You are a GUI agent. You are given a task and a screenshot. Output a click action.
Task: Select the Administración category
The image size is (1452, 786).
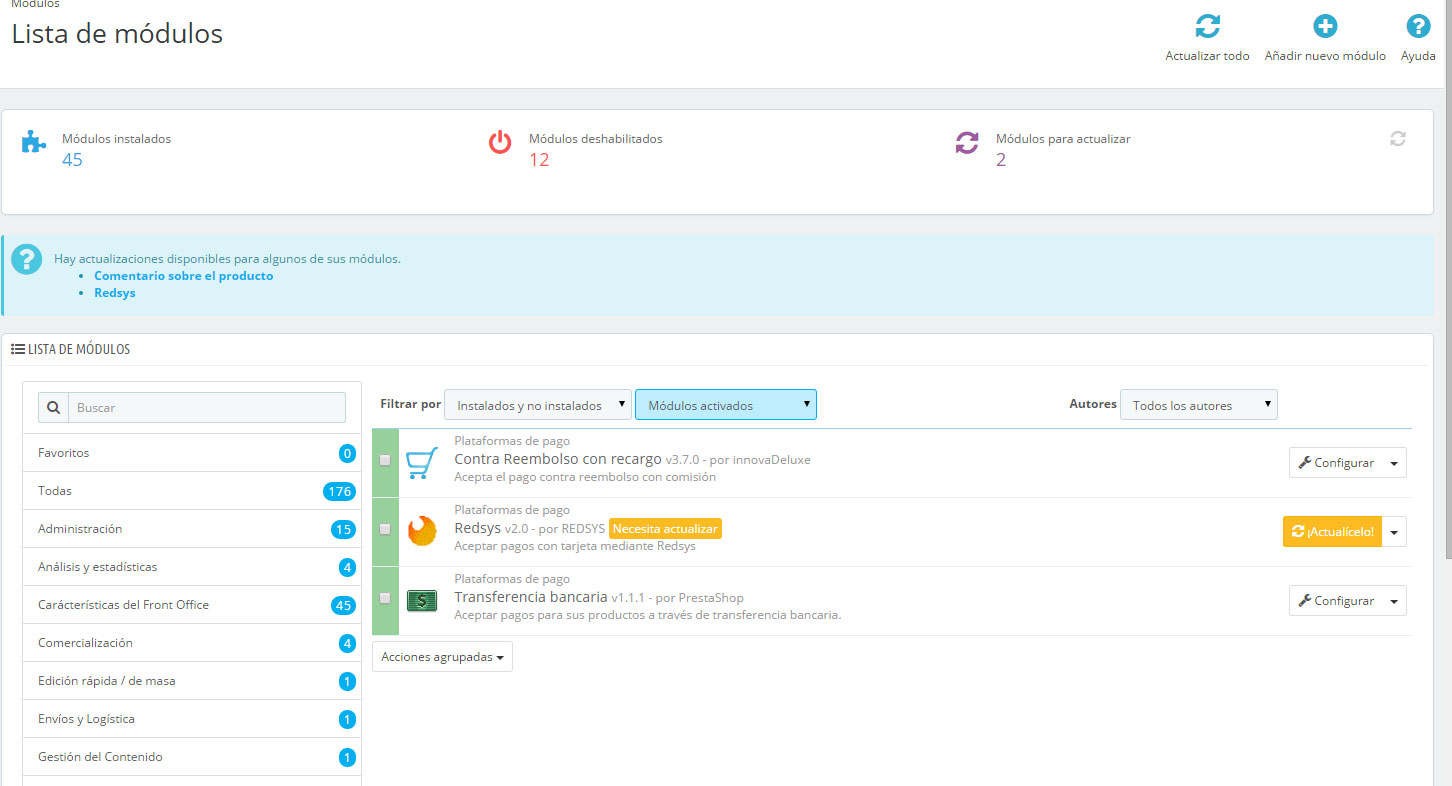pos(192,529)
